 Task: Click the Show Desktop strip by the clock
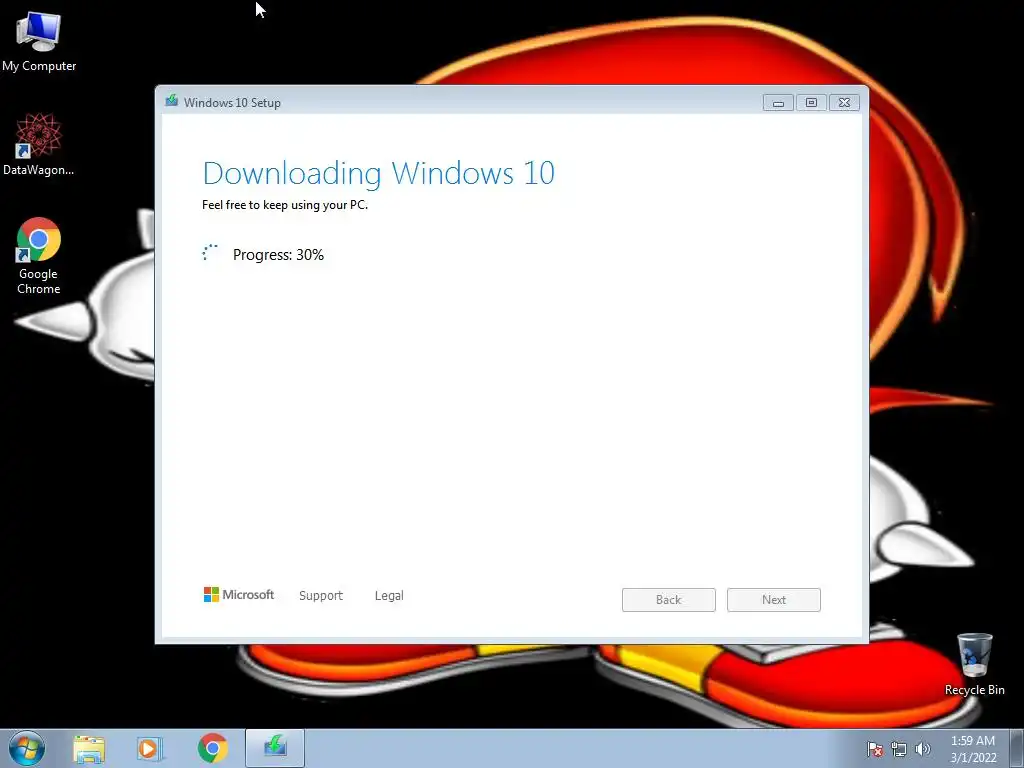[1017, 748]
